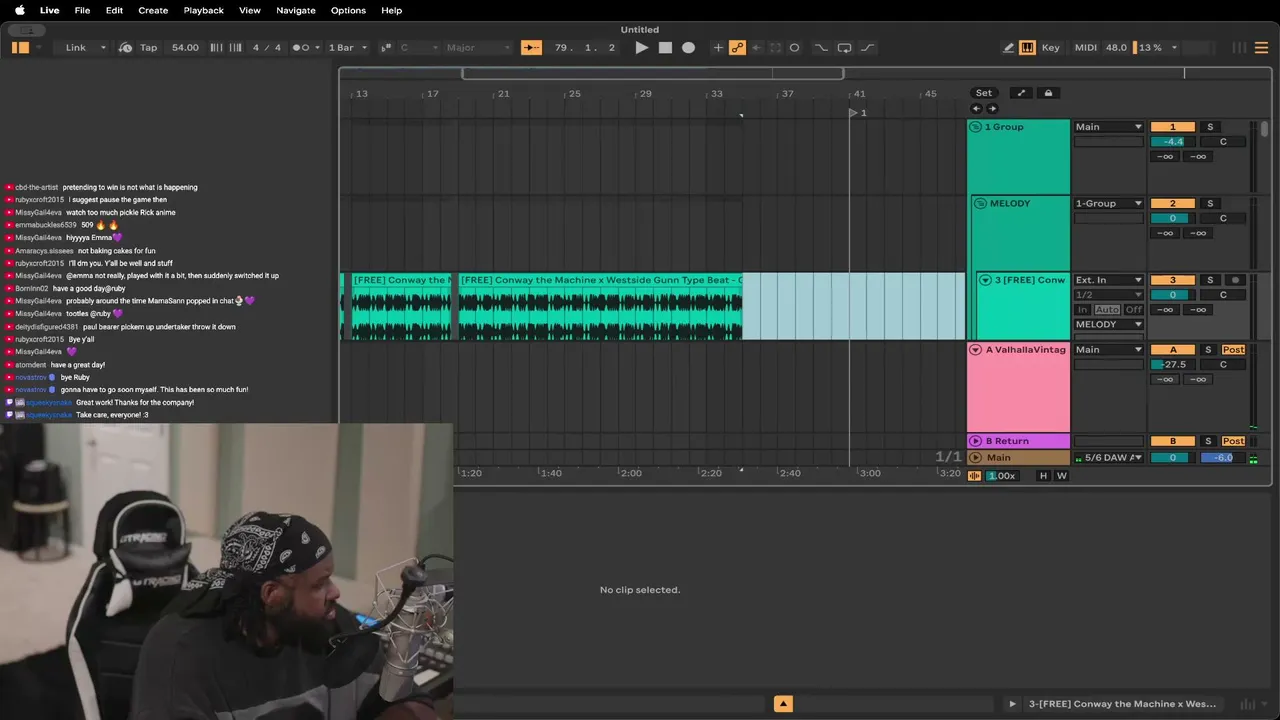Screen dimensions: 1280x720
Task: Click the Next Locator arrow
Action: tap(992, 108)
